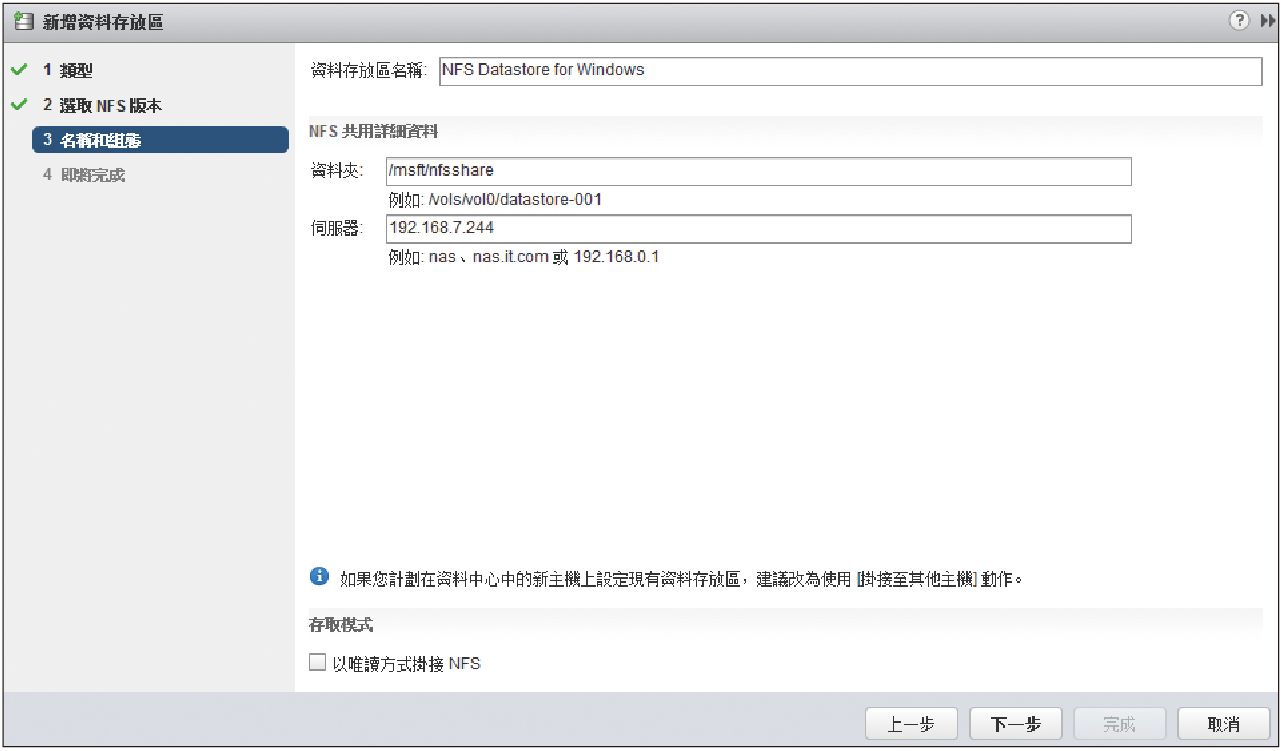Click the 資料夾 input containing /msft/nfsshare
Screen dimensions: 1283x751
(x=758, y=171)
